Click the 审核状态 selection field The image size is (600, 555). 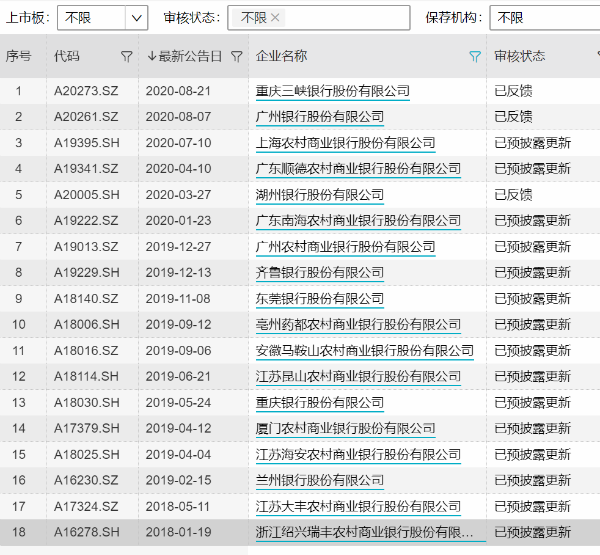[x=319, y=18]
